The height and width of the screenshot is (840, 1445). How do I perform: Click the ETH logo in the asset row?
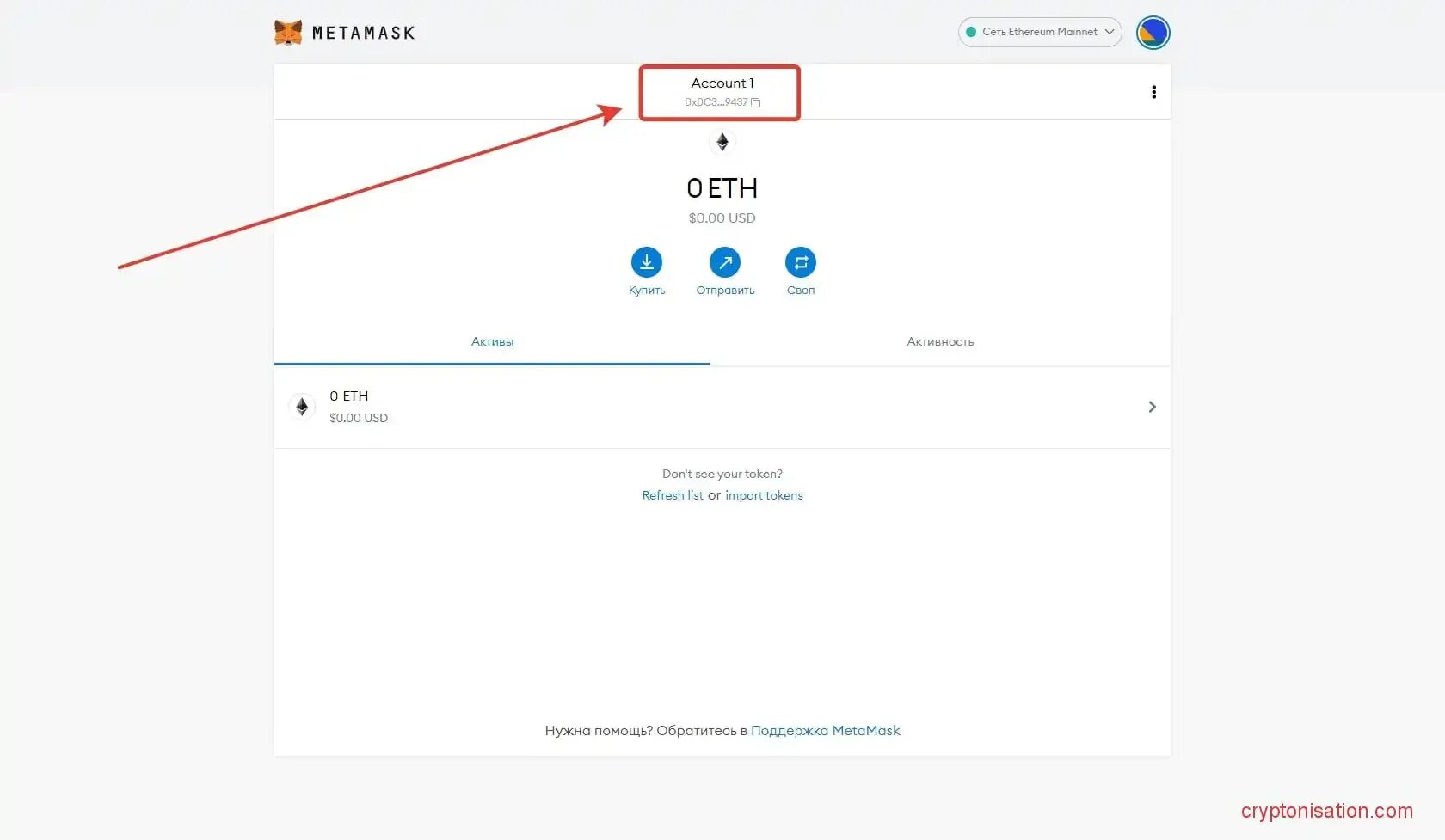pos(302,407)
